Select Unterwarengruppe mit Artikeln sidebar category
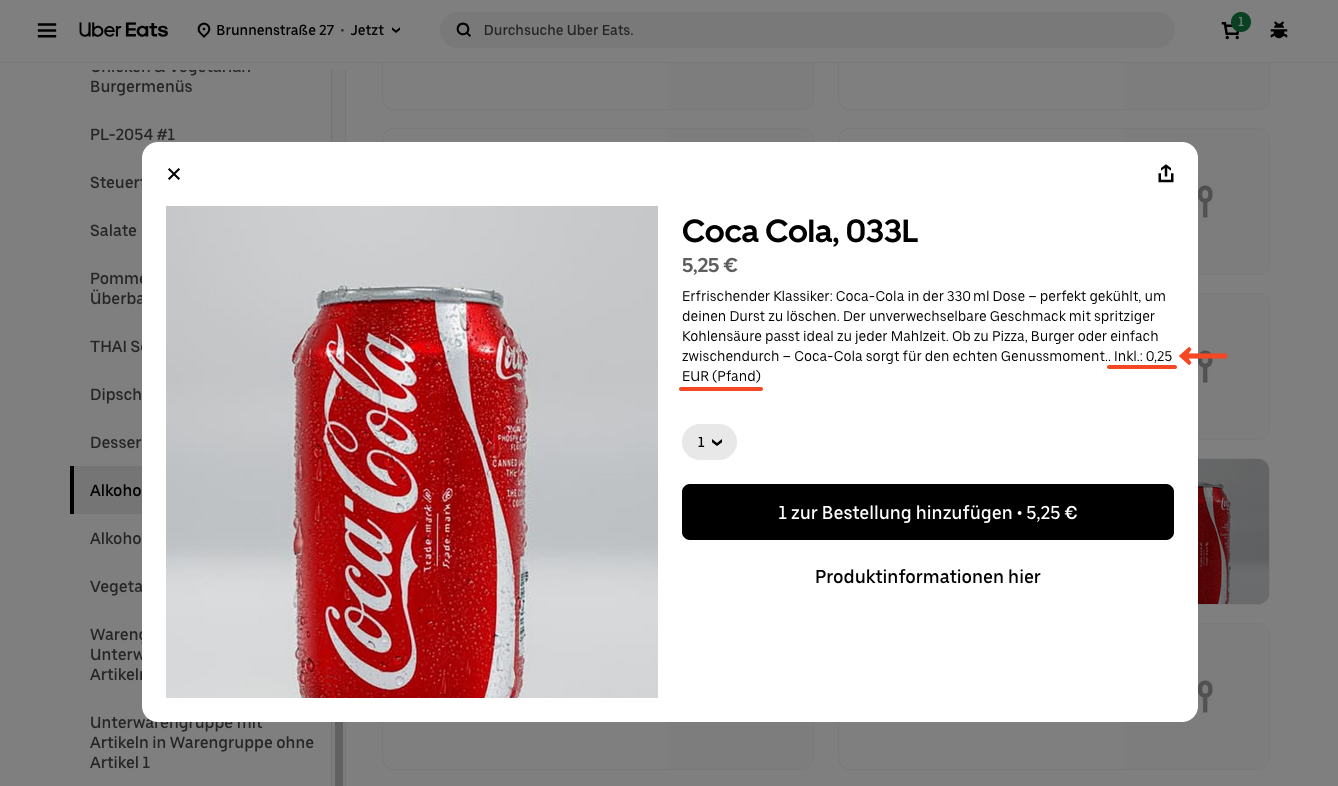Viewport: 1338px width, 786px height. [202, 742]
